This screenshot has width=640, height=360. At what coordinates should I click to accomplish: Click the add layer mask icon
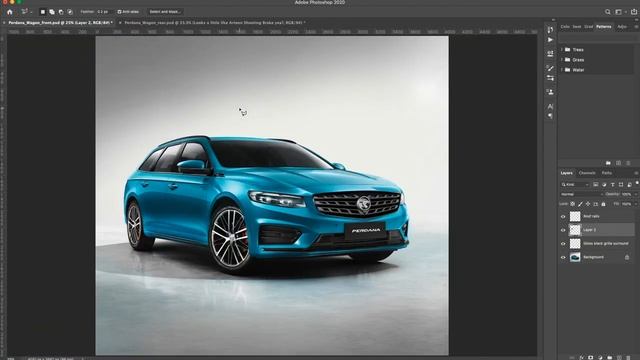click(591, 357)
